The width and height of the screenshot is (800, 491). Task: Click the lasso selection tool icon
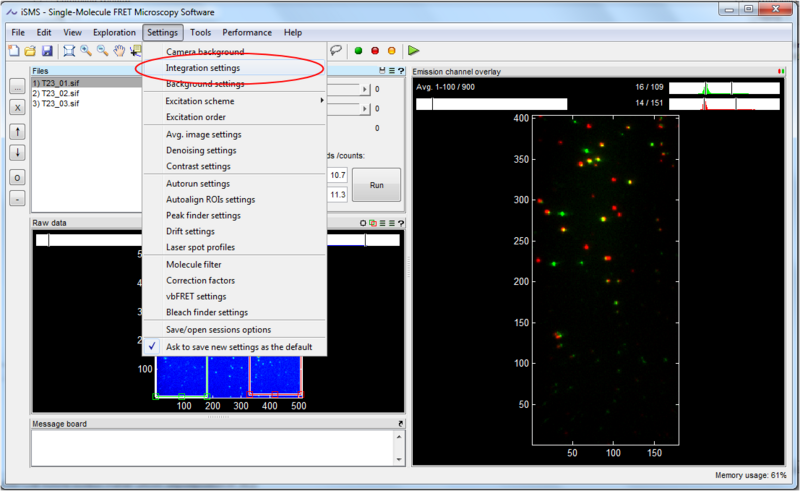point(336,50)
